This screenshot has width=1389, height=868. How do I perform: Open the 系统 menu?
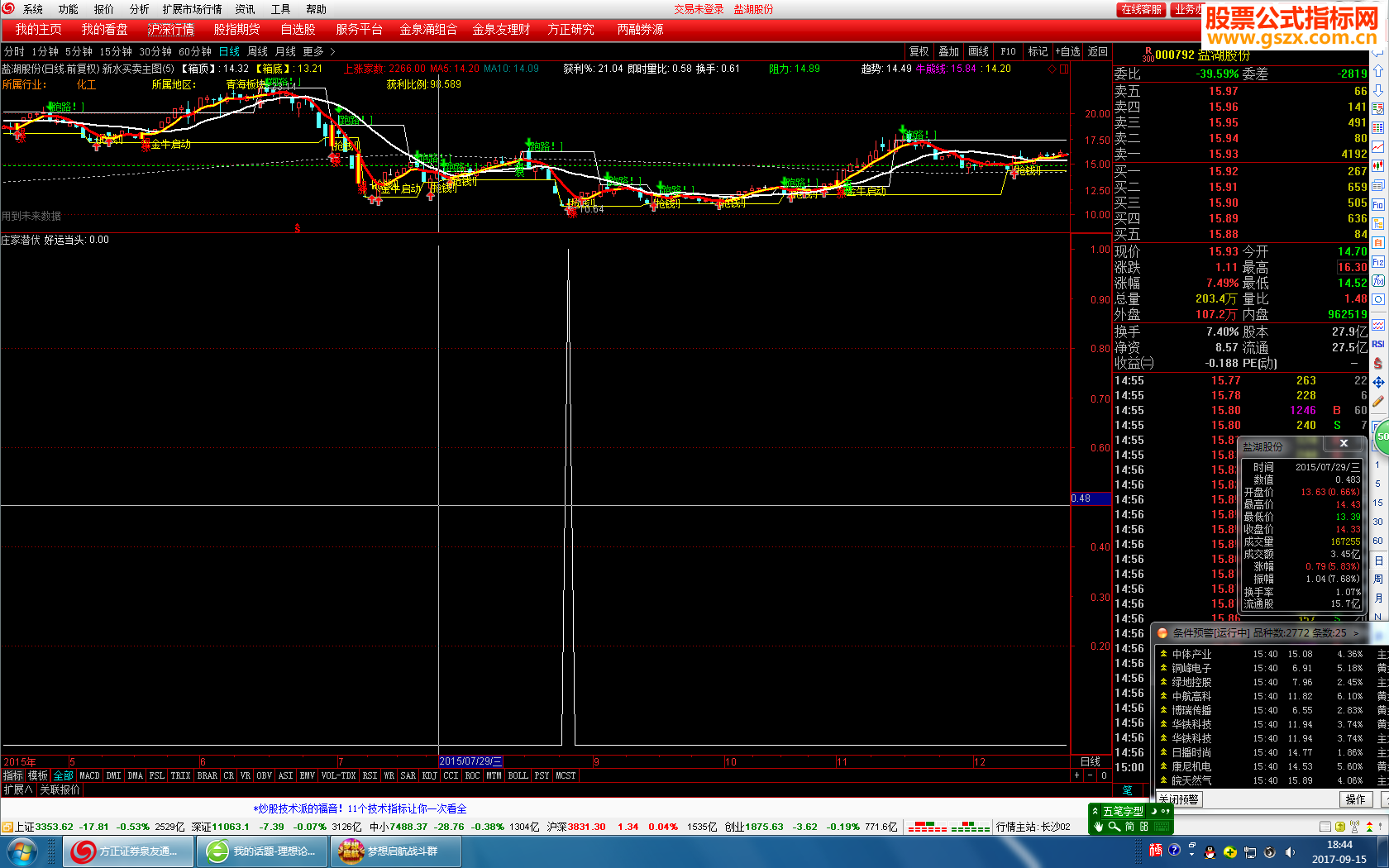pyautogui.click(x=33, y=9)
